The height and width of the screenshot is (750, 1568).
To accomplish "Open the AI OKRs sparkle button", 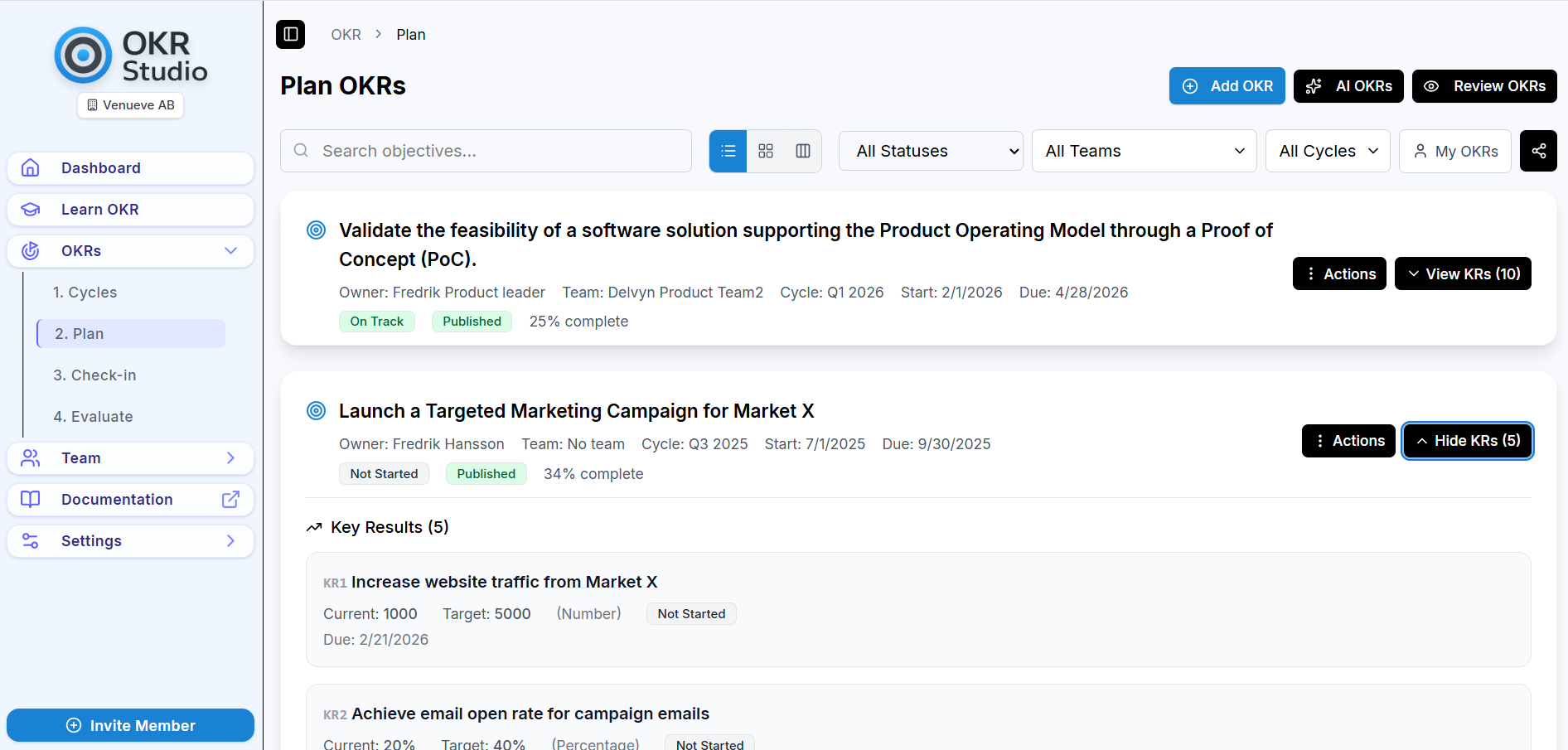I will 1348,86.
